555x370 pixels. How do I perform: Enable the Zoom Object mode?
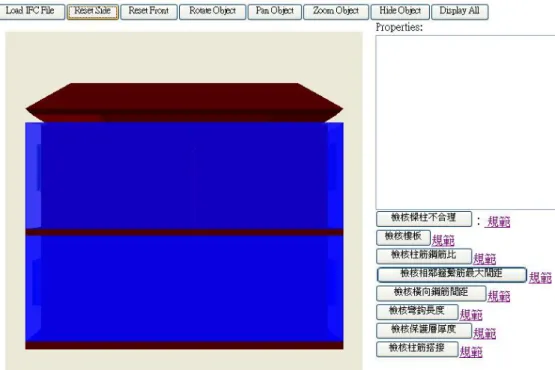[336, 11]
